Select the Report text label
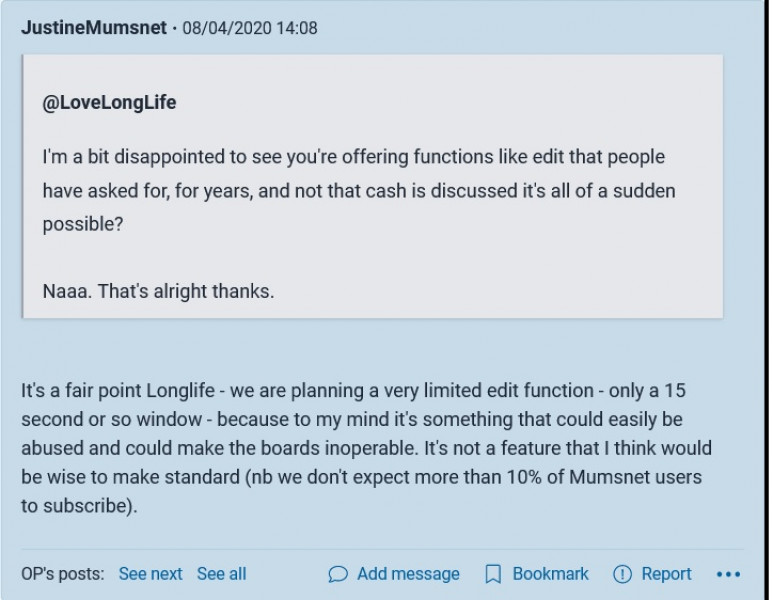Image resolution: width=773 pixels, height=600 pixels. coord(666,574)
